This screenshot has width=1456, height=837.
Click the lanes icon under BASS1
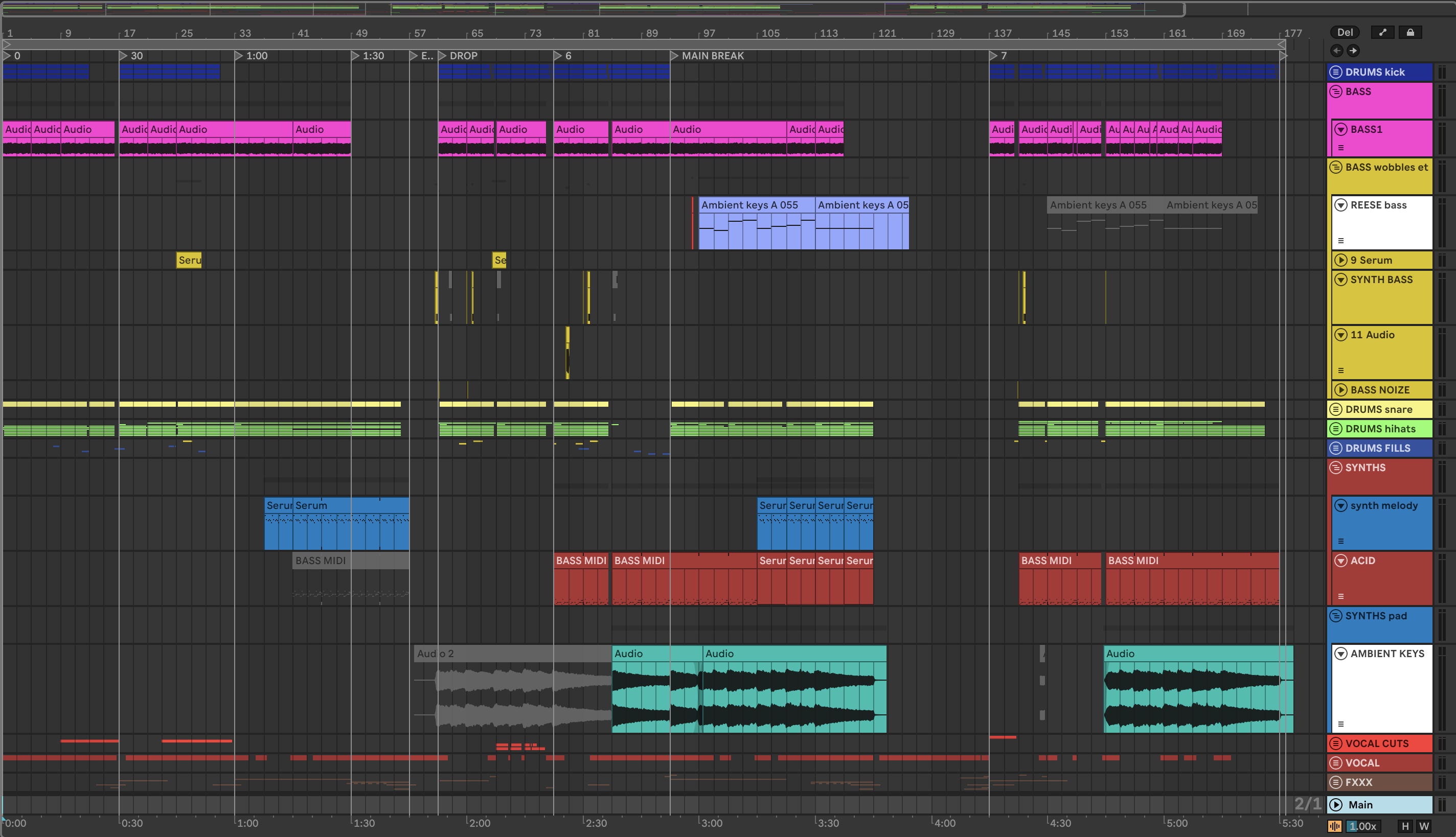point(1341,148)
